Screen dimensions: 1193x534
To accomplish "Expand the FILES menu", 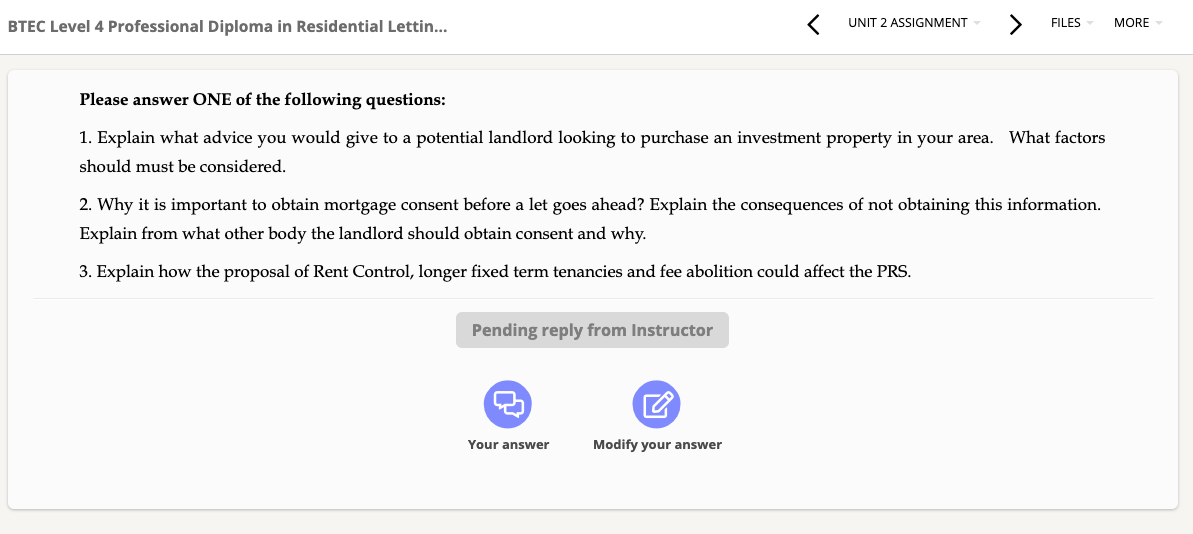I will tap(1071, 23).
